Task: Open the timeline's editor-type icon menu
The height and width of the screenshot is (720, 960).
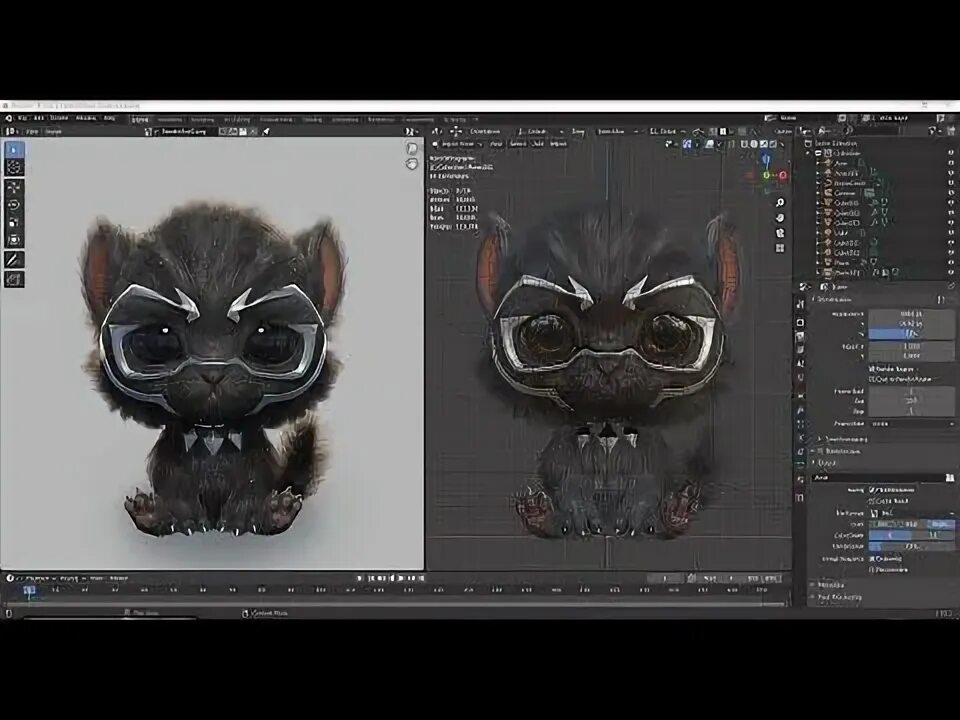Action: [x=11, y=578]
